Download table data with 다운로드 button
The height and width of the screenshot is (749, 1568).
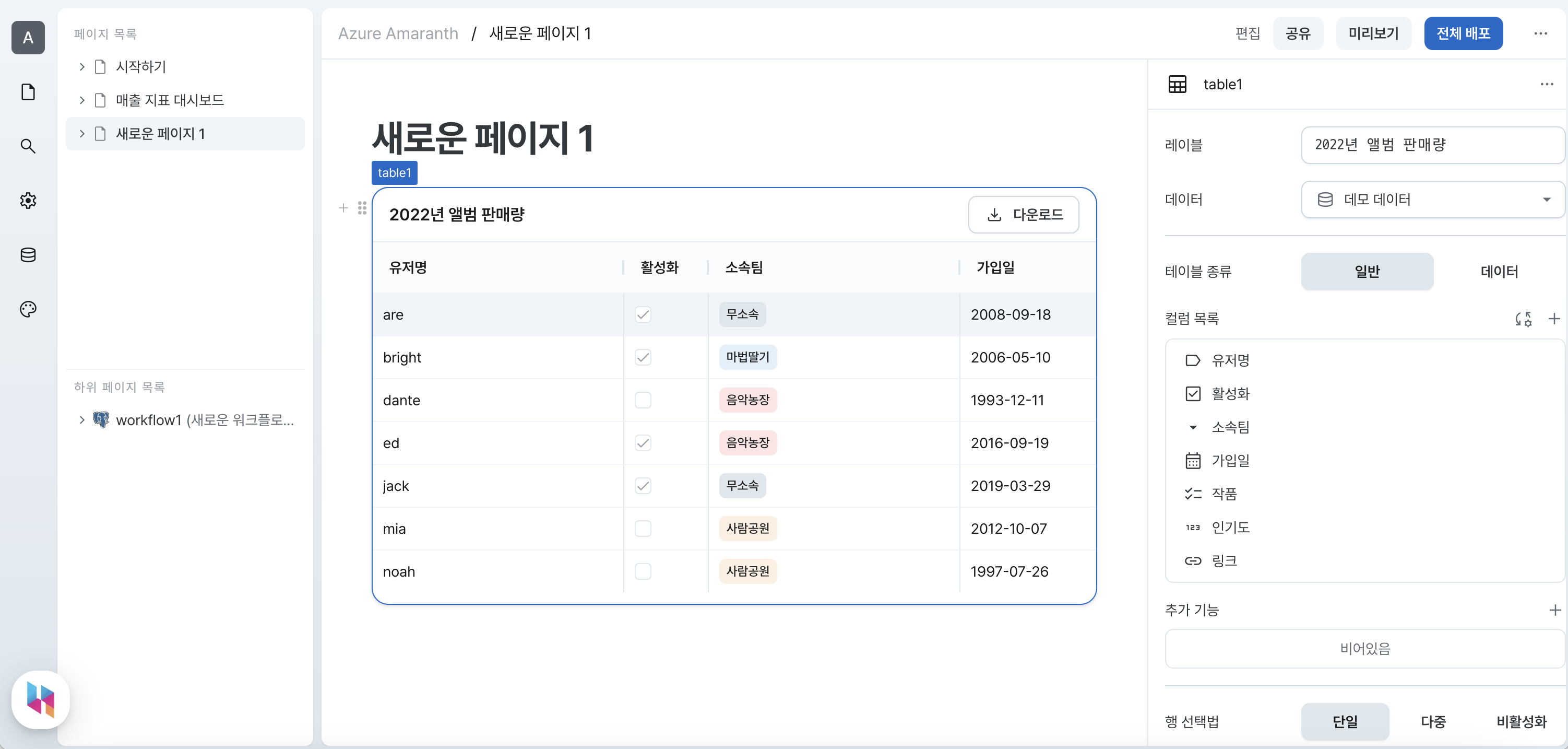click(1023, 214)
